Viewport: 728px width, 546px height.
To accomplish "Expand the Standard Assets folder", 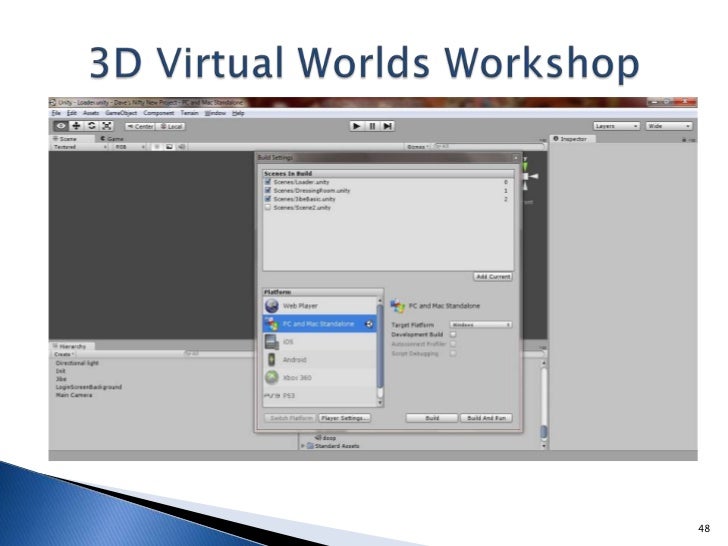I will [x=303, y=446].
